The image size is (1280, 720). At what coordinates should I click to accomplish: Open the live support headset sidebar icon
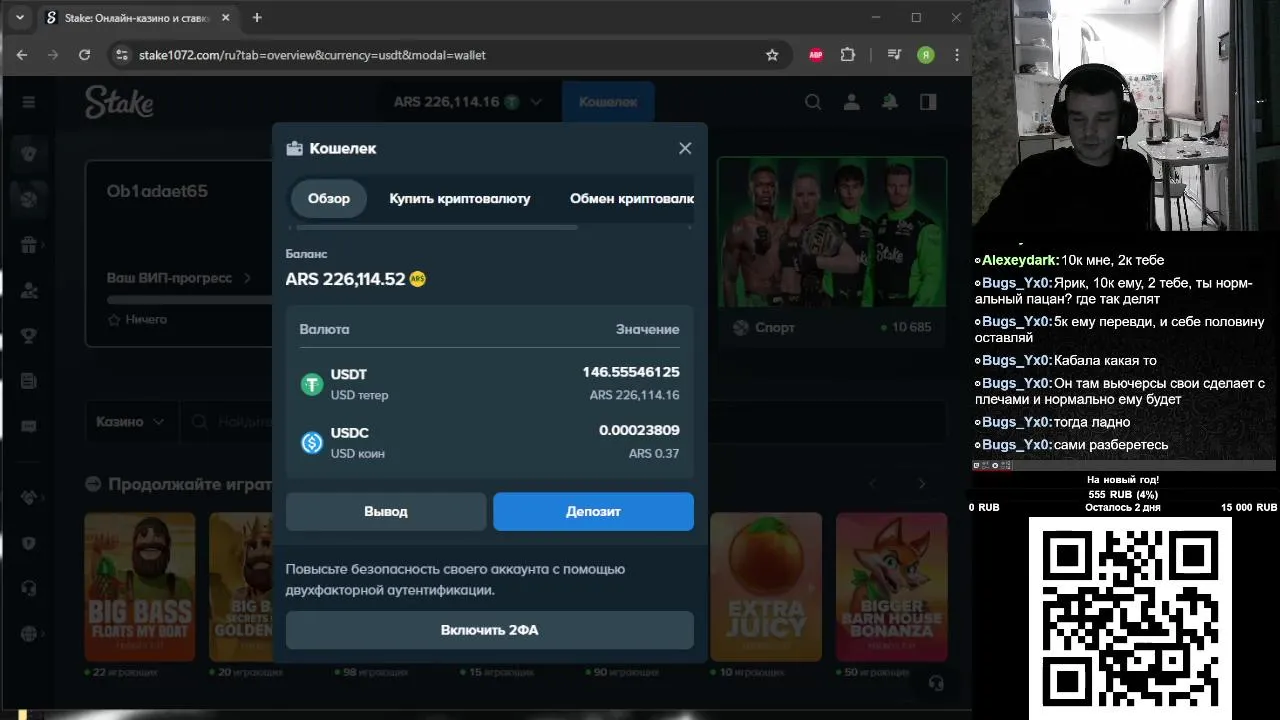(28, 588)
